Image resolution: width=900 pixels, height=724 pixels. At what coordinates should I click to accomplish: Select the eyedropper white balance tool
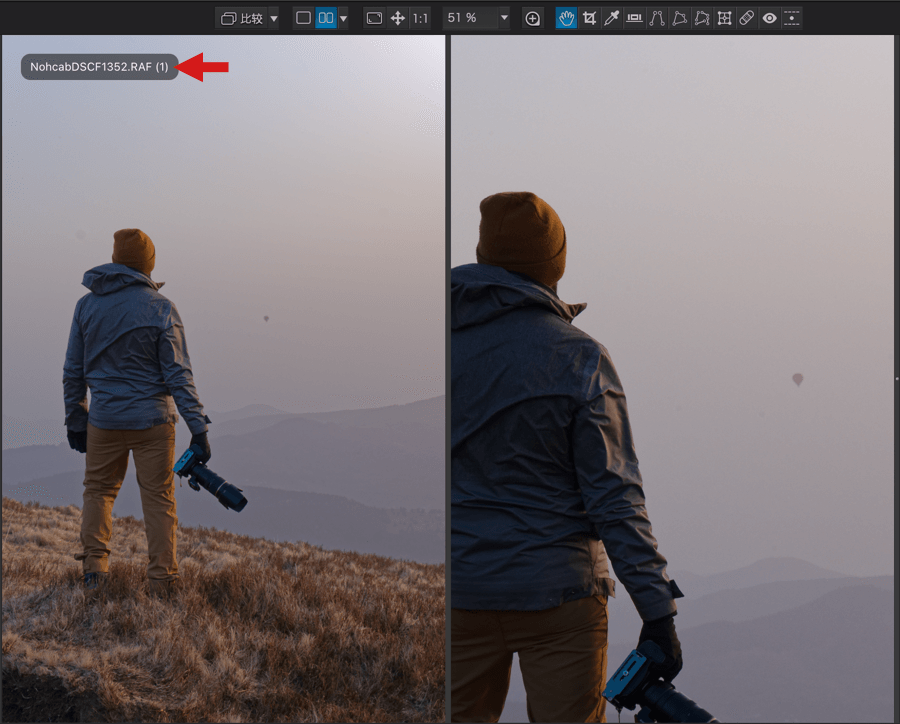(612, 18)
